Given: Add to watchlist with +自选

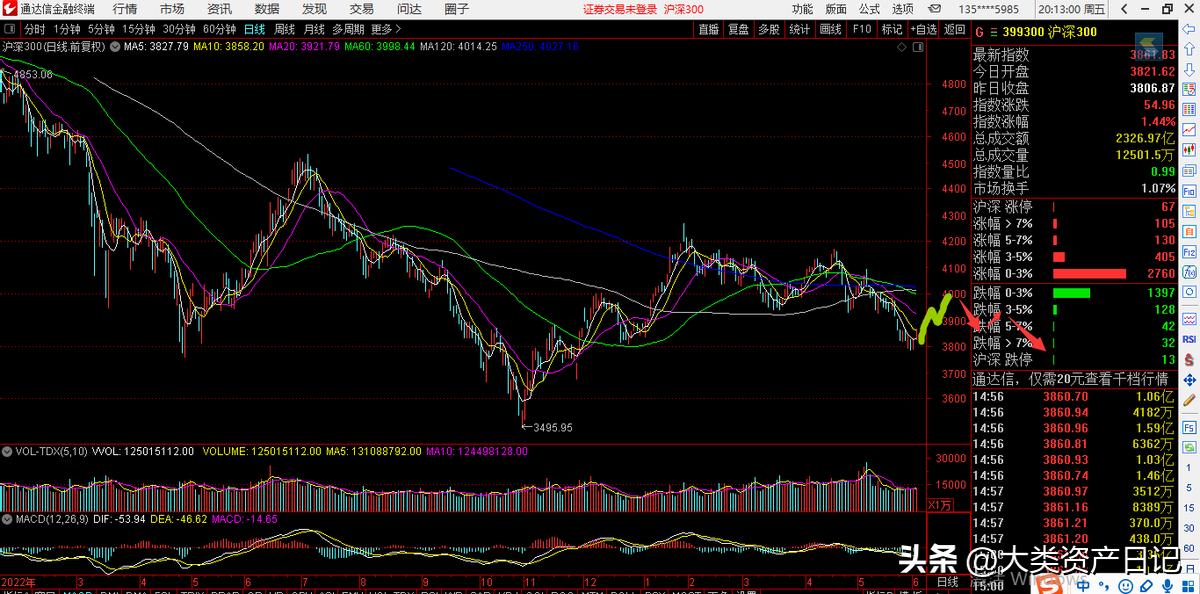Looking at the screenshot, I should [923, 30].
